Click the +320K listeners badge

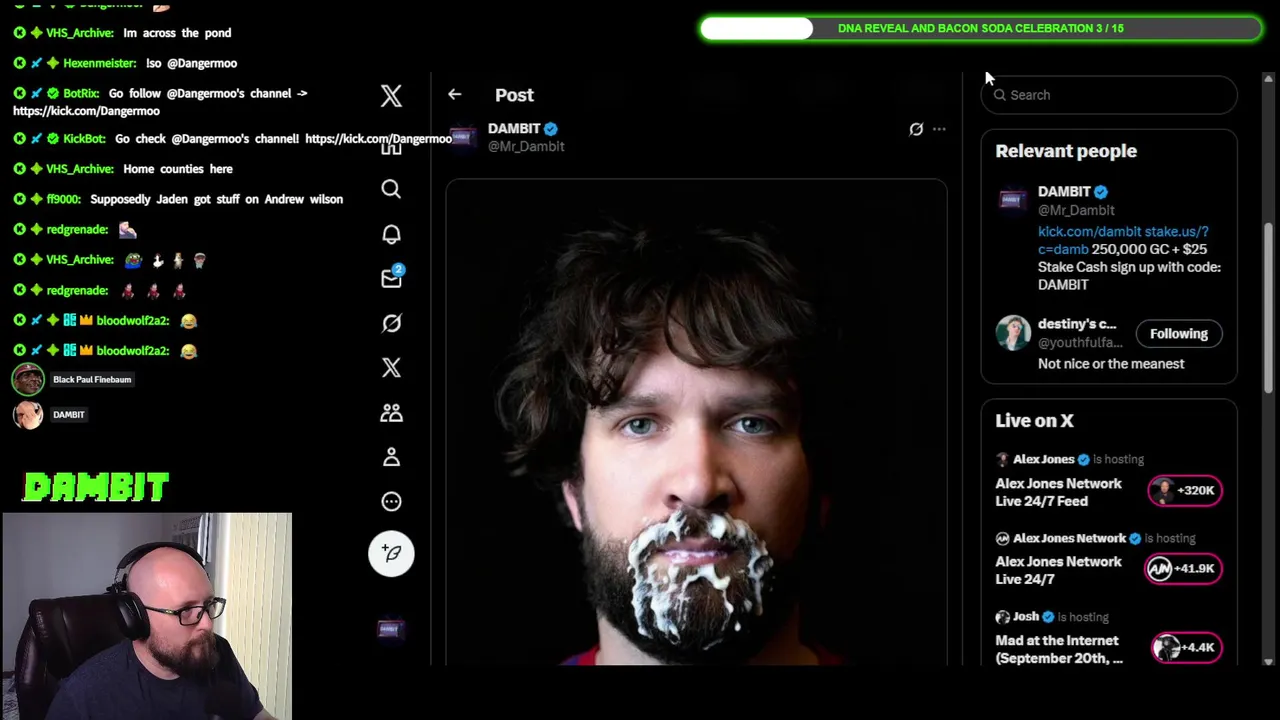[1184, 490]
